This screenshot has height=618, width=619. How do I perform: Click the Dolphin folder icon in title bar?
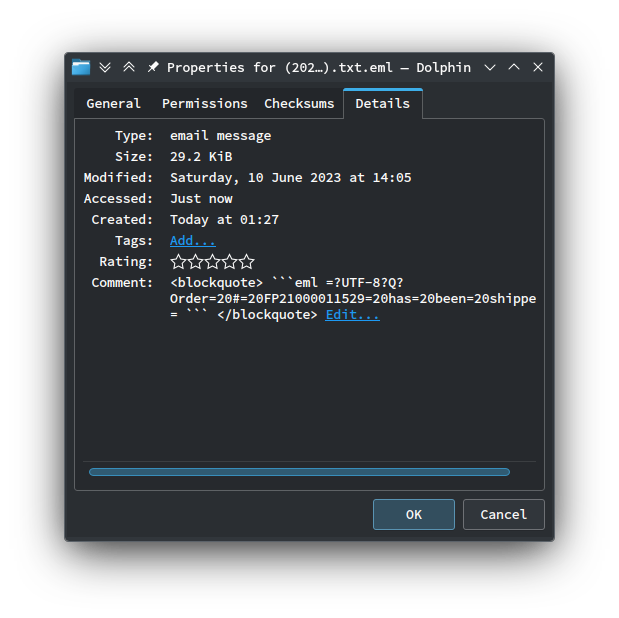81,67
